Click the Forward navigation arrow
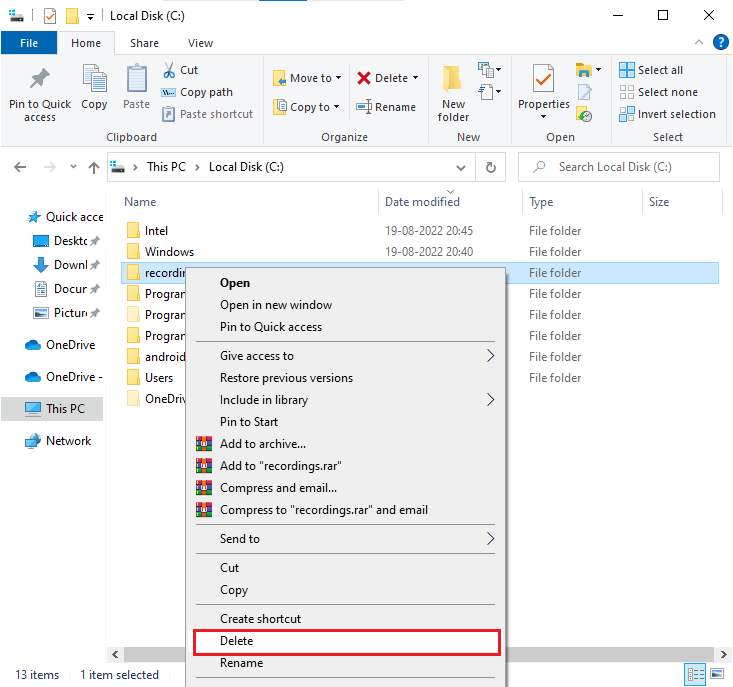The image size is (733, 687). pyautogui.click(x=49, y=167)
